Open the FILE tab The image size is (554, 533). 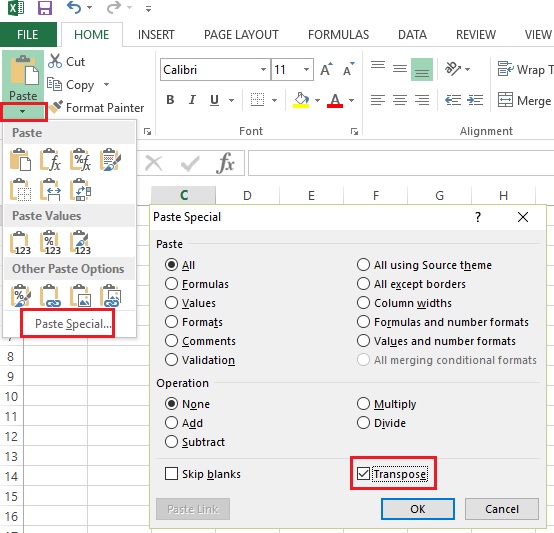coord(28,35)
